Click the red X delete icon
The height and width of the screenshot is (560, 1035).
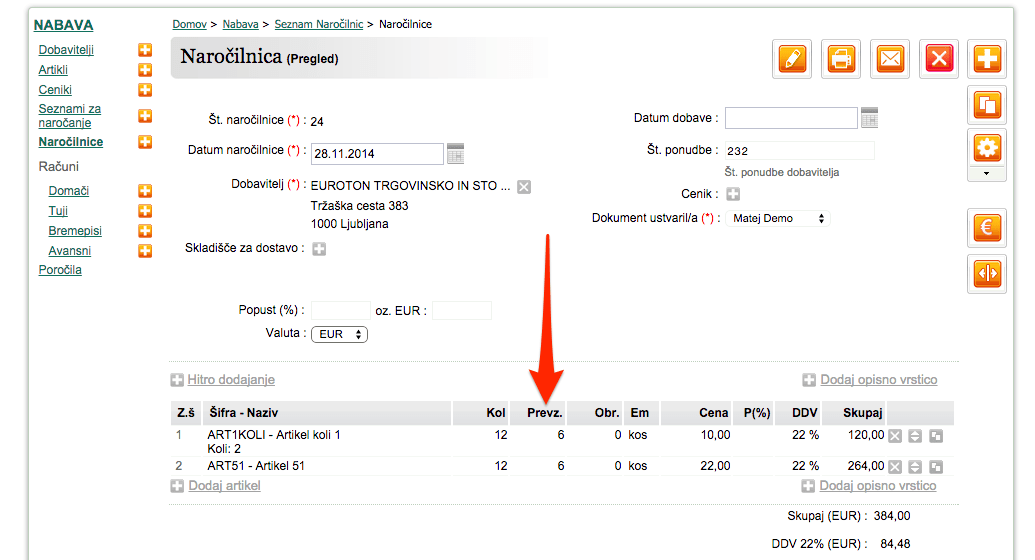[x=939, y=59]
